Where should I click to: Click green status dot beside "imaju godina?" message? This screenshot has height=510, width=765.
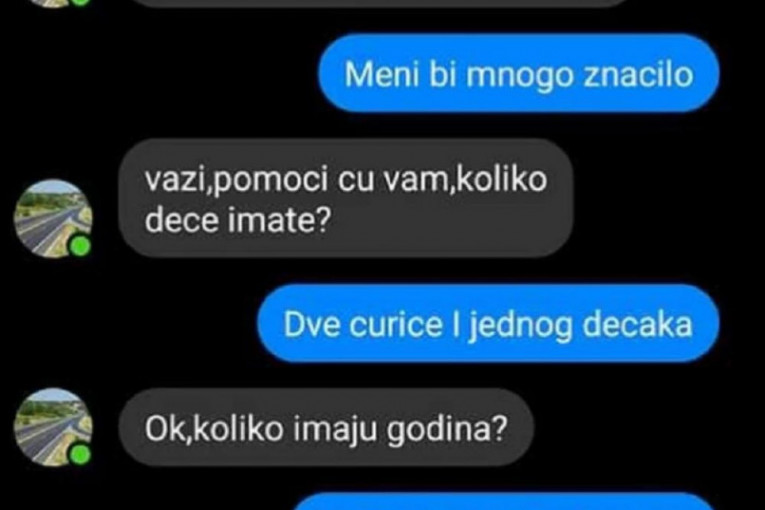(80, 455)
